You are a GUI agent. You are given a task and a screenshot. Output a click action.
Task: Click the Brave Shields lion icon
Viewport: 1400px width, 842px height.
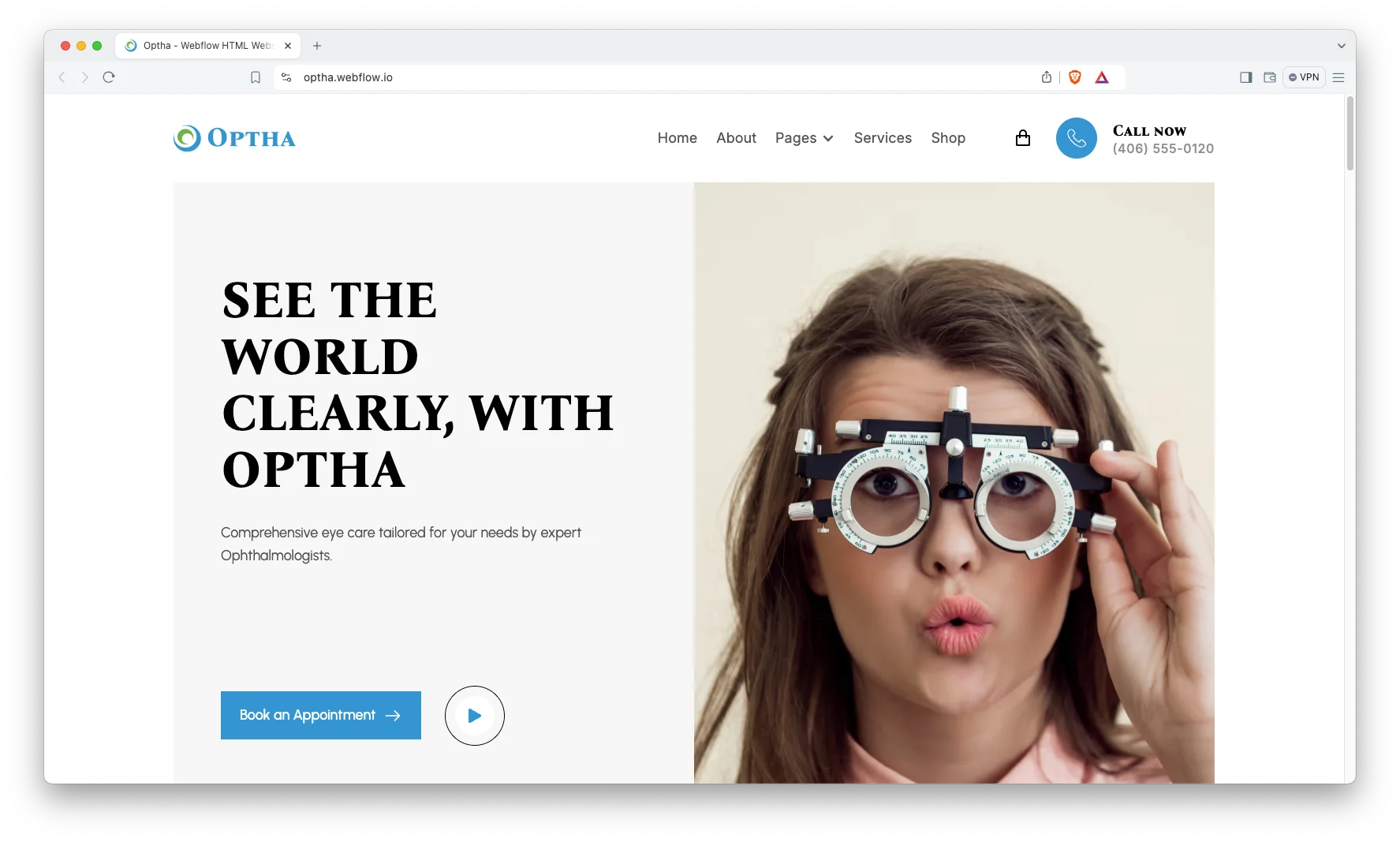[x=1074, y=77]
